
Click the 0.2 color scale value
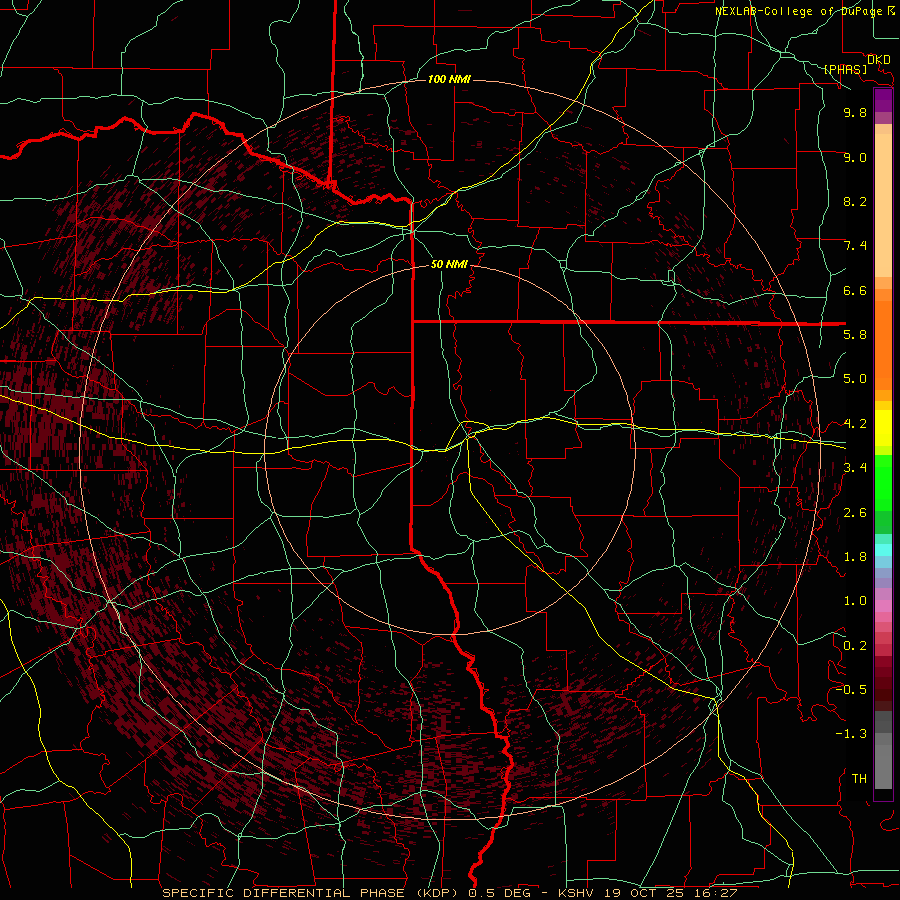click(x=855, y=645)
